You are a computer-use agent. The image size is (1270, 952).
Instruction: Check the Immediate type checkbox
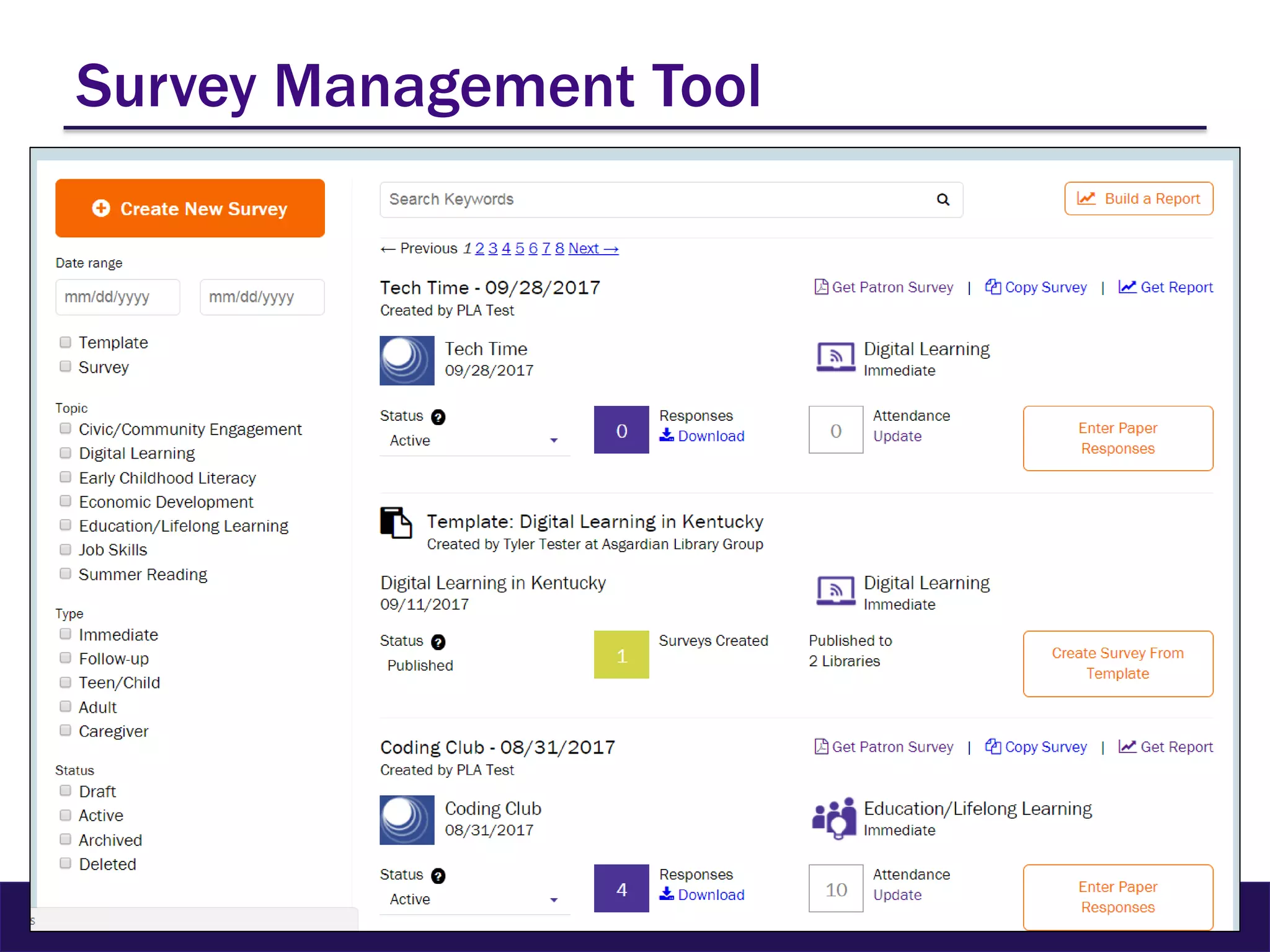point(65,633)
